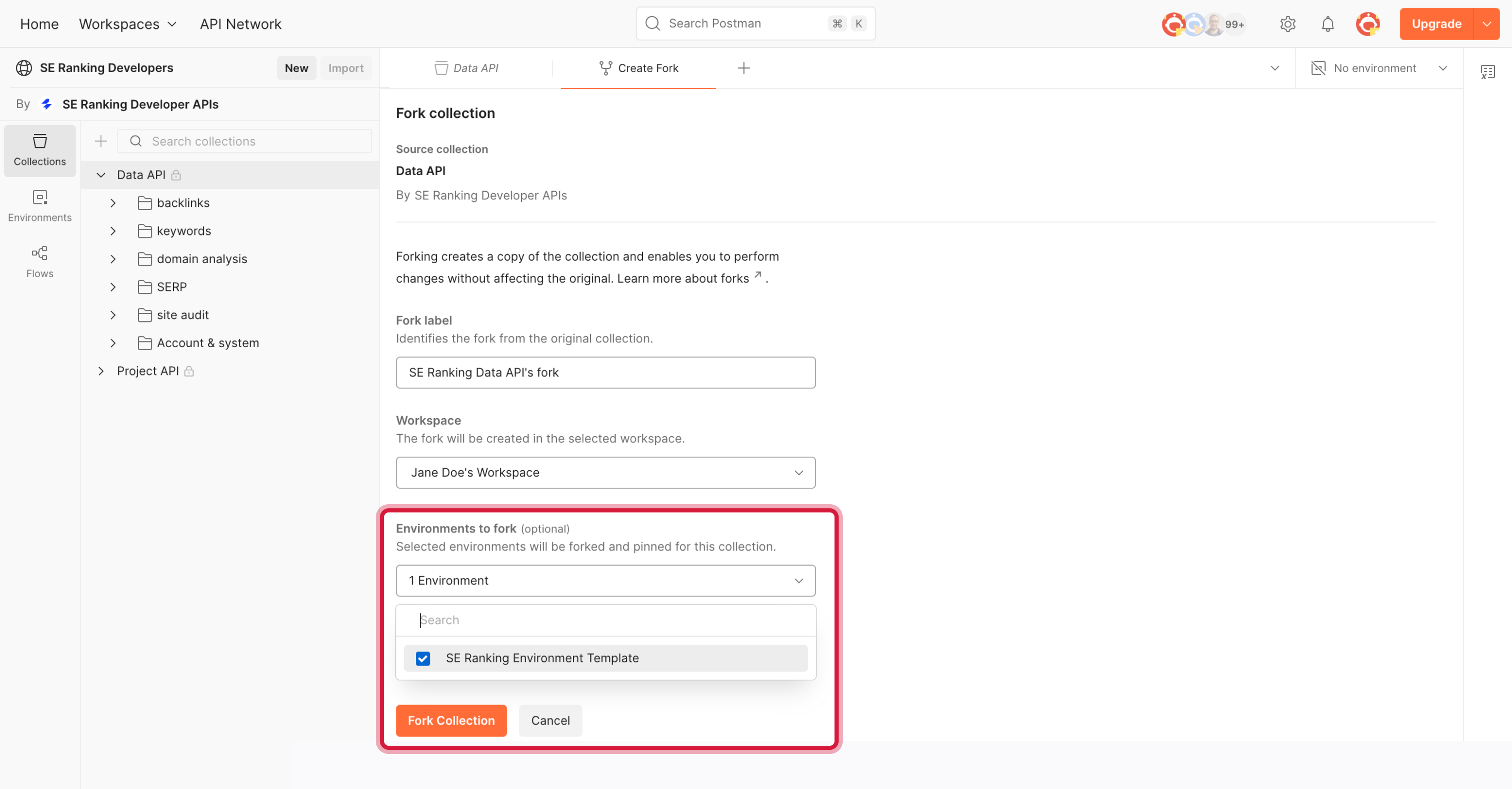Click the Cancel button
Viewport: 1512px width, 789px height.
click(x=550, y=721)
